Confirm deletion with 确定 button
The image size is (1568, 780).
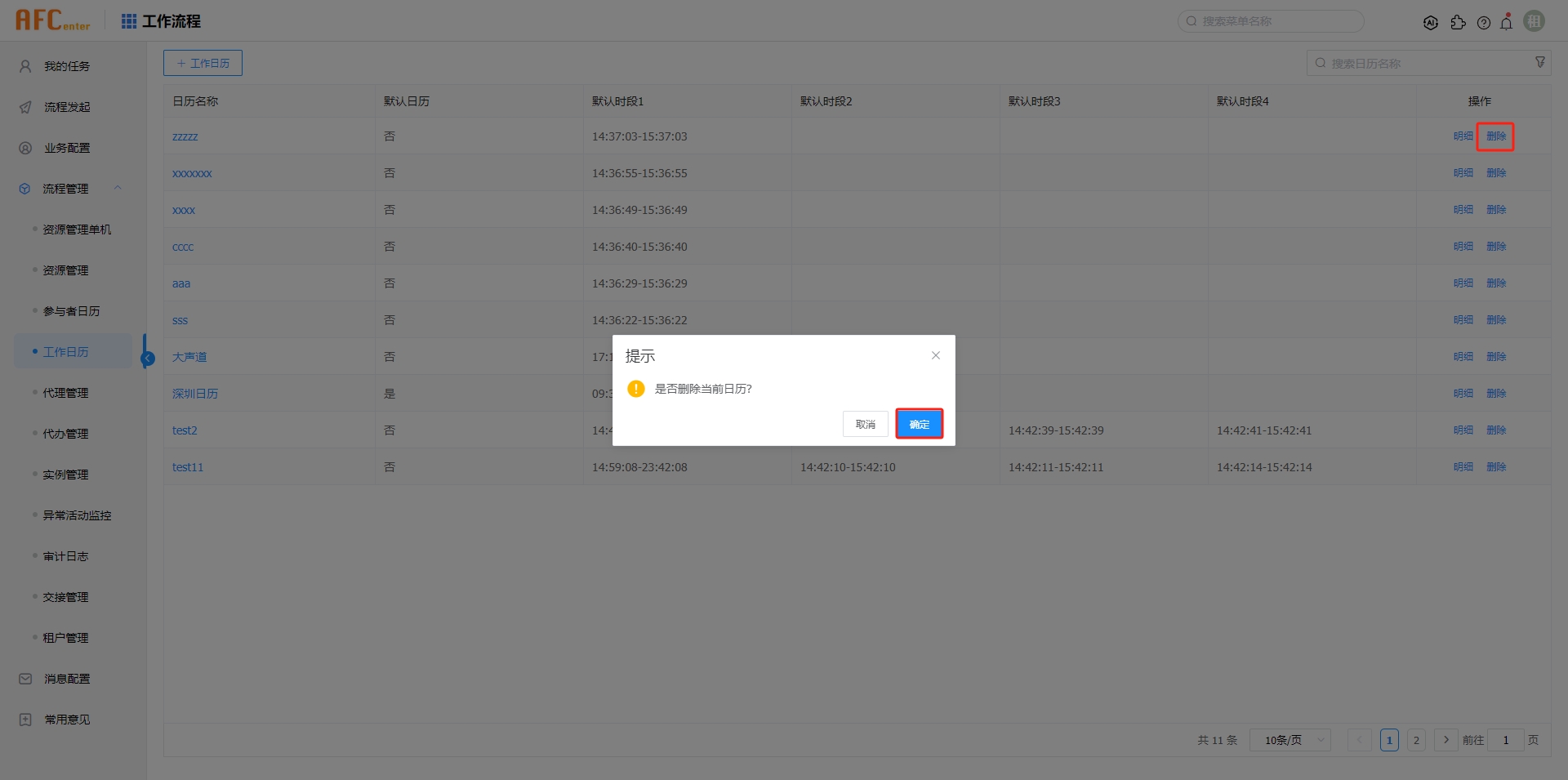[919, 424]
